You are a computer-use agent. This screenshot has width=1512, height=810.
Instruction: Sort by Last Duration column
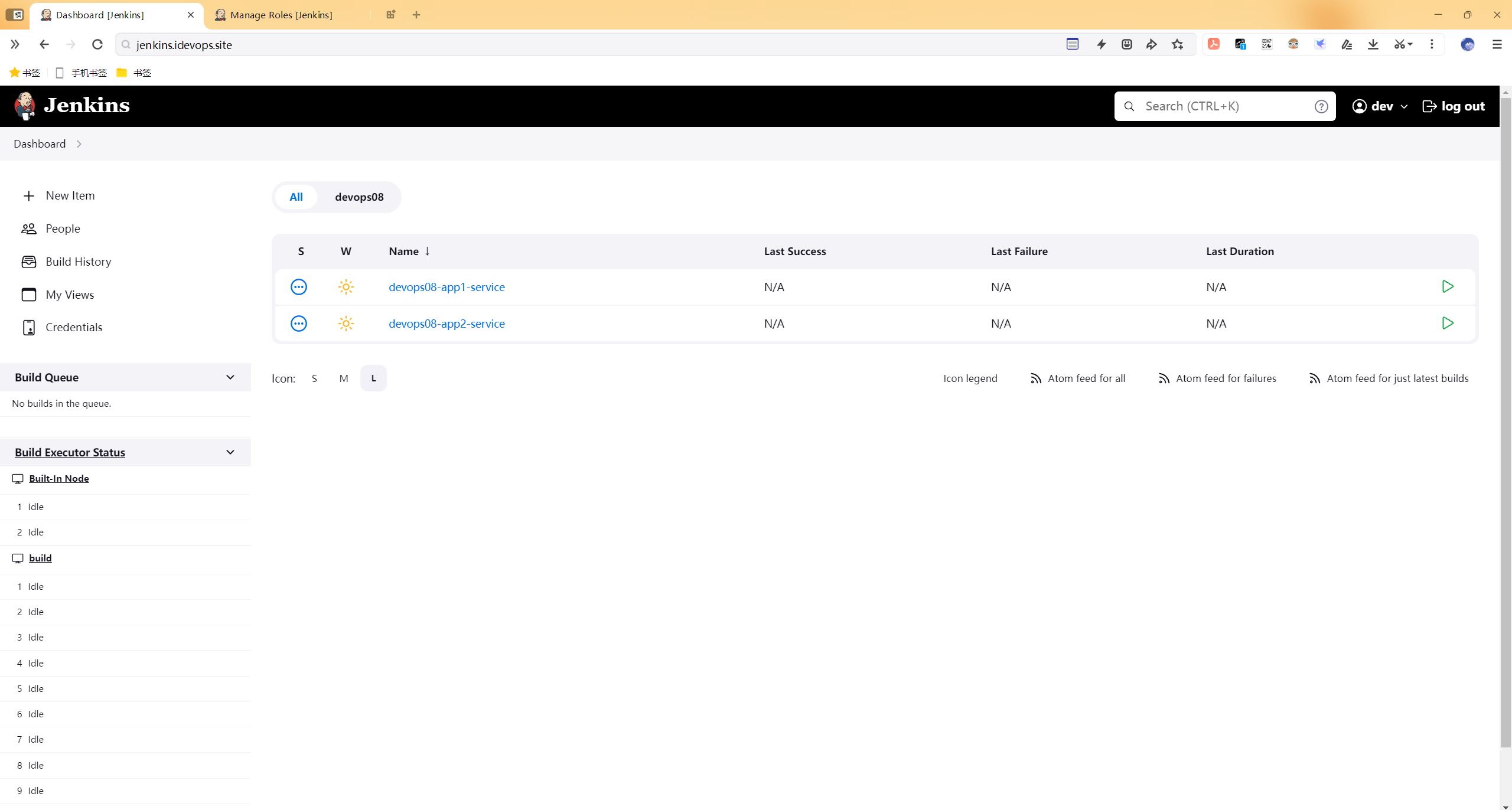[x=1240, y=252]
